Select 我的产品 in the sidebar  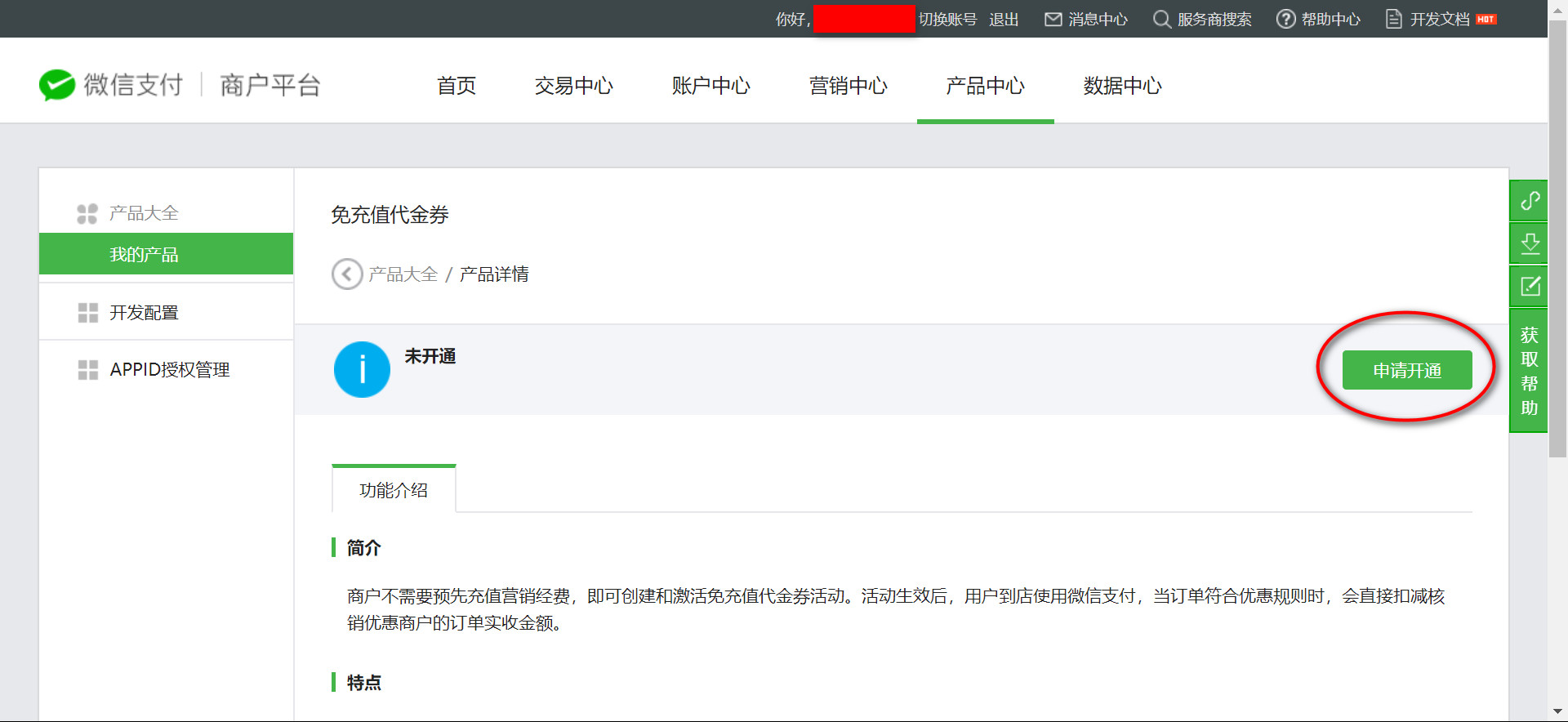click(x=167, y=254)
